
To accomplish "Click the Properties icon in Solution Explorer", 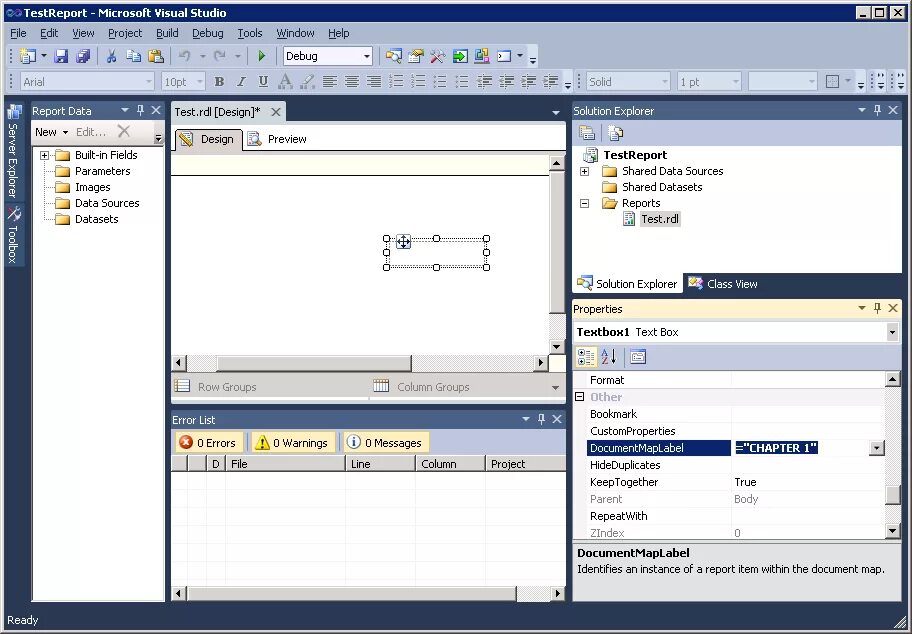I will [x=587, y=133].
